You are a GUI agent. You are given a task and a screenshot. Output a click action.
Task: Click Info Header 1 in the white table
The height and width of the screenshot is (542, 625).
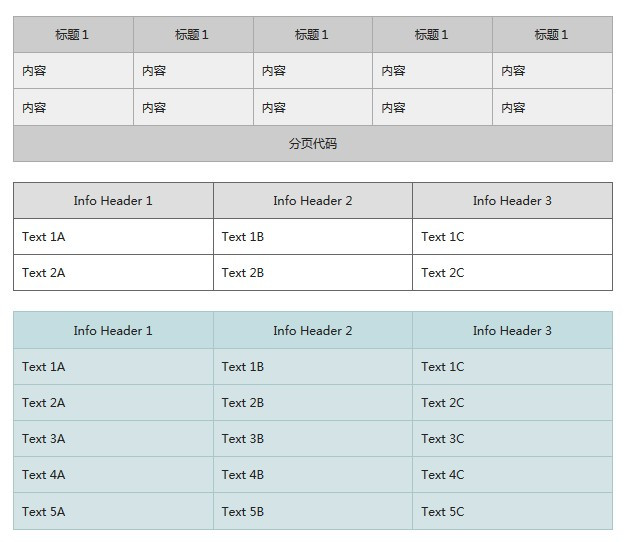(x=113, y=201)
